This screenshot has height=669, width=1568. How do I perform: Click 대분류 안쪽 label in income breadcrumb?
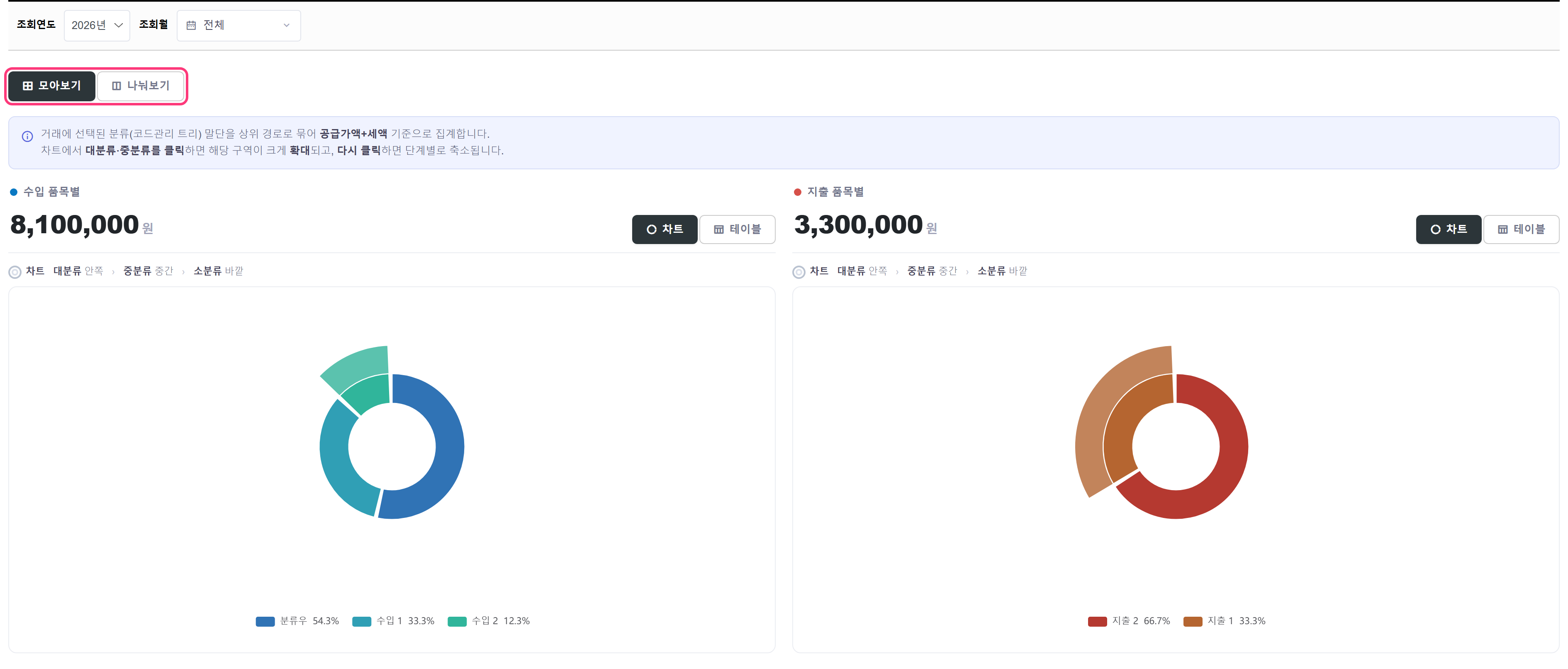(x=78, y=271)
